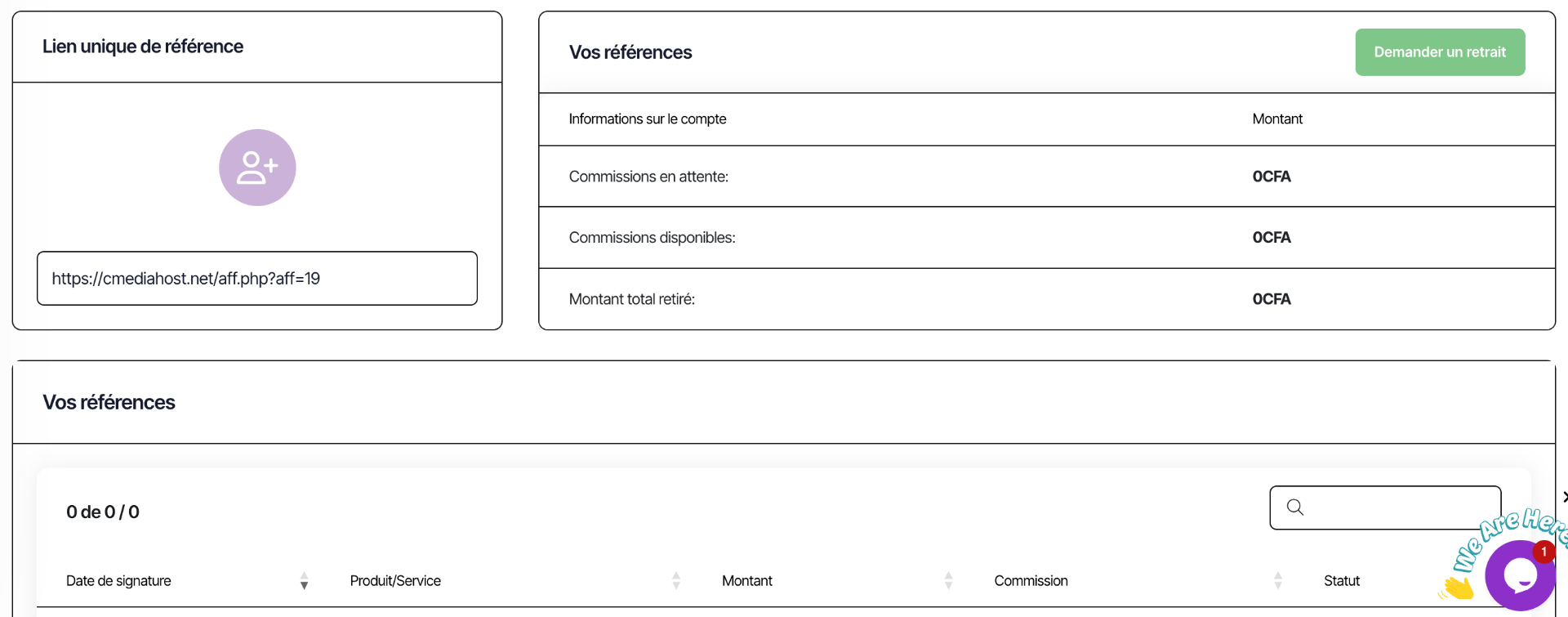This screenshot has height=617, width=1568.
Task: Click the Commission column header text
Action: (1031, 581)
